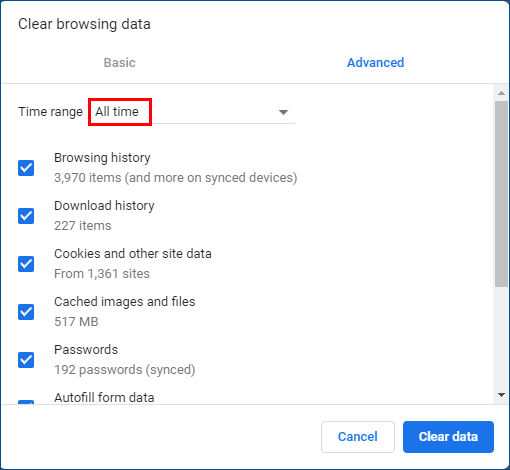510x470 pixels.
Task: Toggle Cookies and other site data checkbox
Action: (x=26, y=264)
